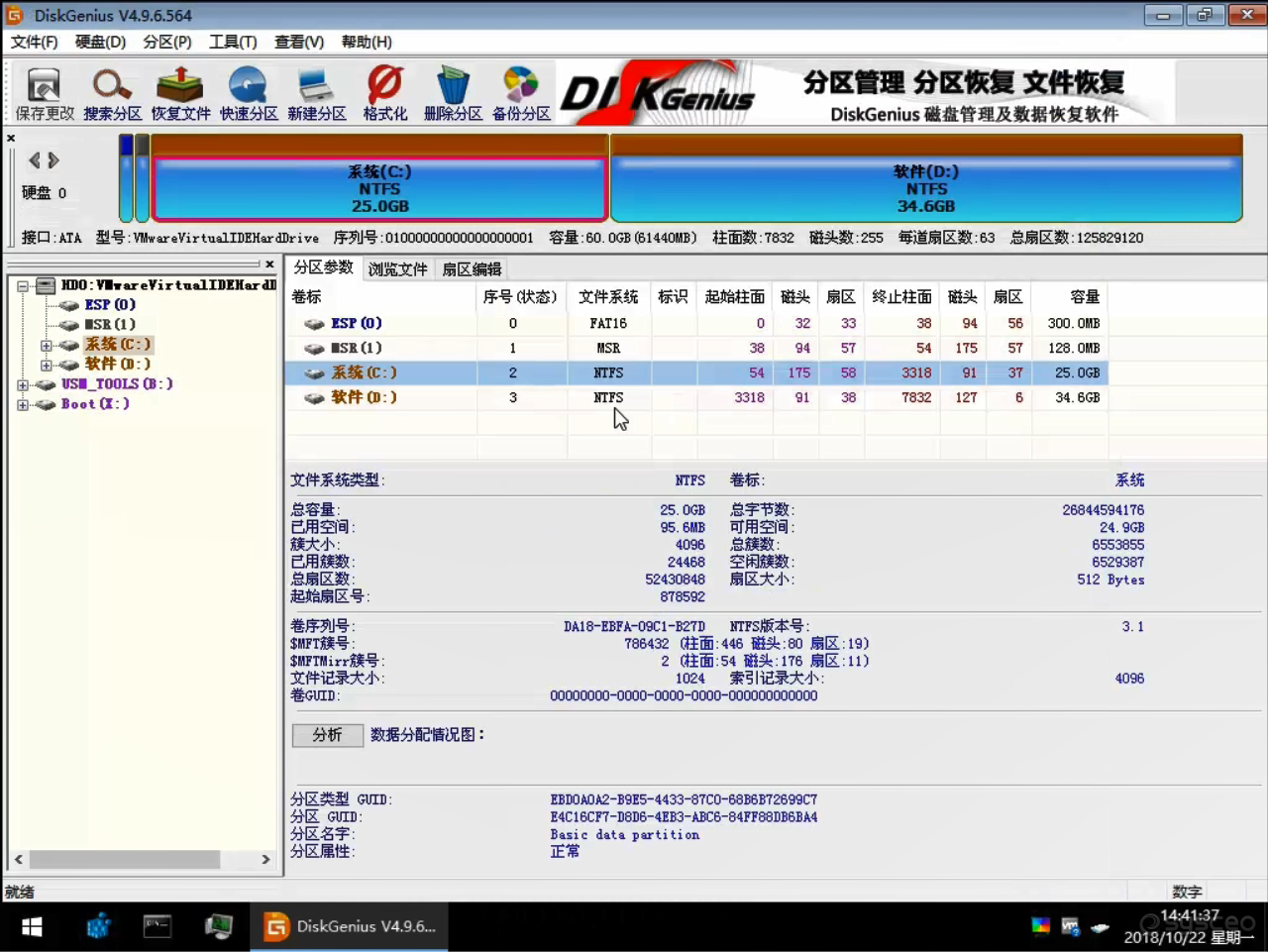Launch the 快速分区 quick partition tool
1268x952 pixels.
(249, 94)
